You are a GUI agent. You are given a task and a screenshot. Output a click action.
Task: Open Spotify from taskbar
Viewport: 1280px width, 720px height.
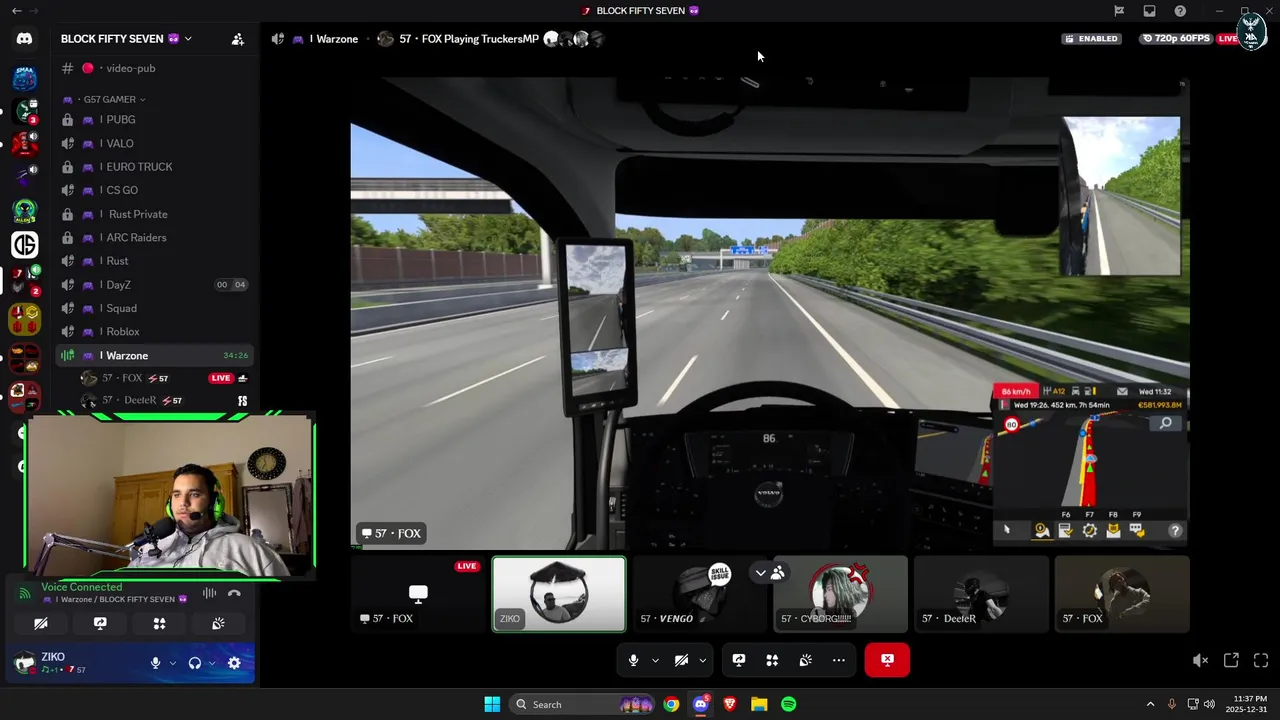pos(789,704)
